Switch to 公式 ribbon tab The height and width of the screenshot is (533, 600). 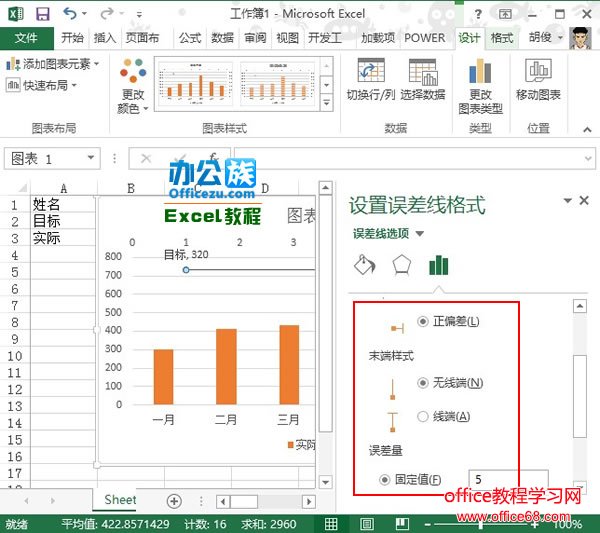point(190,38)
